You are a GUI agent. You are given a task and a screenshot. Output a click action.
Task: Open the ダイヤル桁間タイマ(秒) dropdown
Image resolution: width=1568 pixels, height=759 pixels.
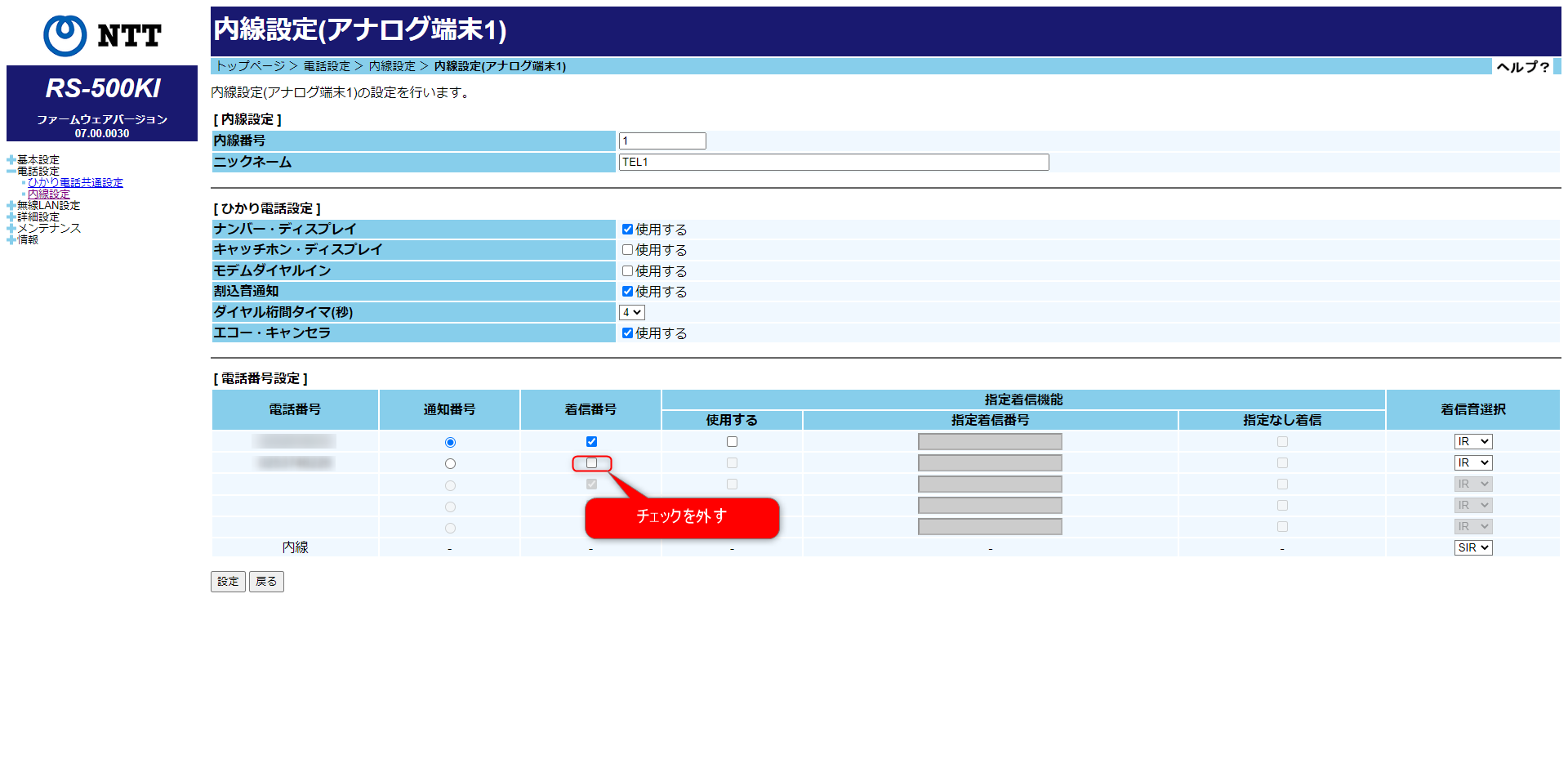(632, 313)
